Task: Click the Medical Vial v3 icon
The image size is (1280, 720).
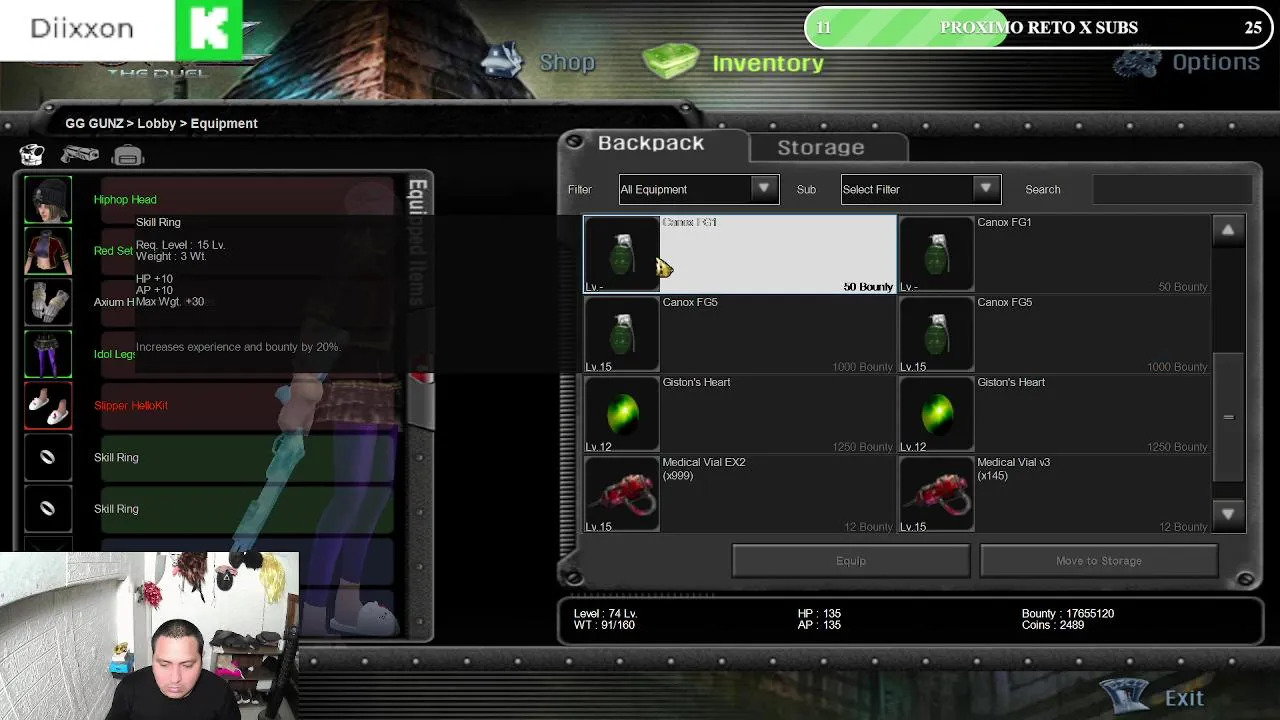Action: (x=936, y=494)
